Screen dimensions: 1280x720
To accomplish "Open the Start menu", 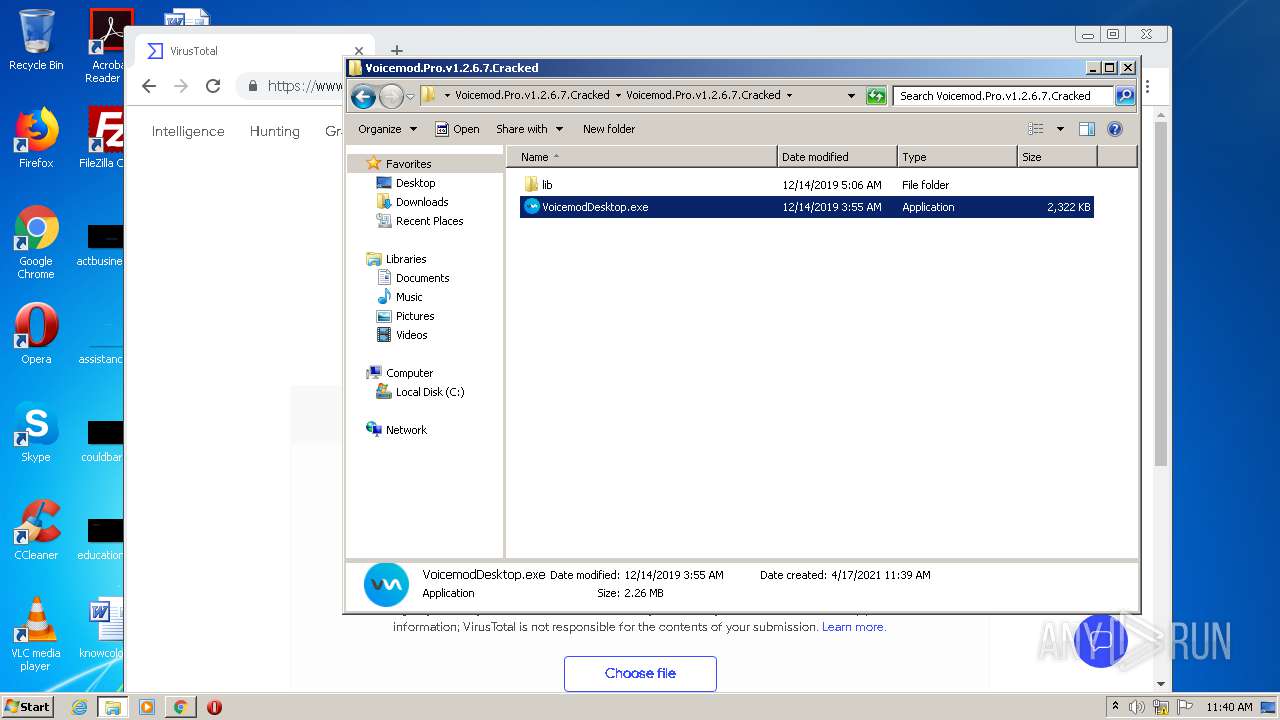I will (28, 707).
